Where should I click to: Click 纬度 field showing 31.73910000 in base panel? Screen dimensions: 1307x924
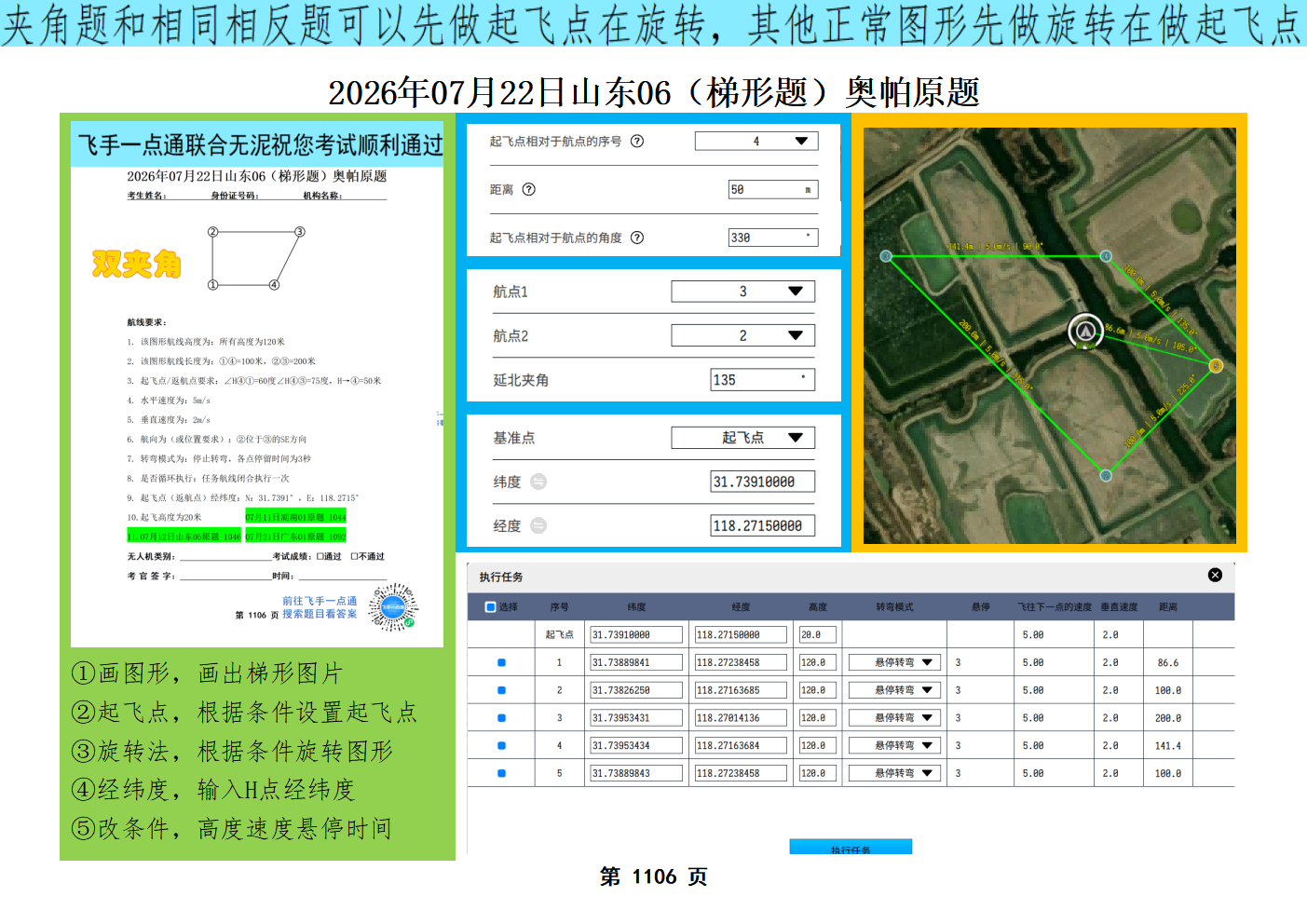pyautogui.click(x=763, y=482)
